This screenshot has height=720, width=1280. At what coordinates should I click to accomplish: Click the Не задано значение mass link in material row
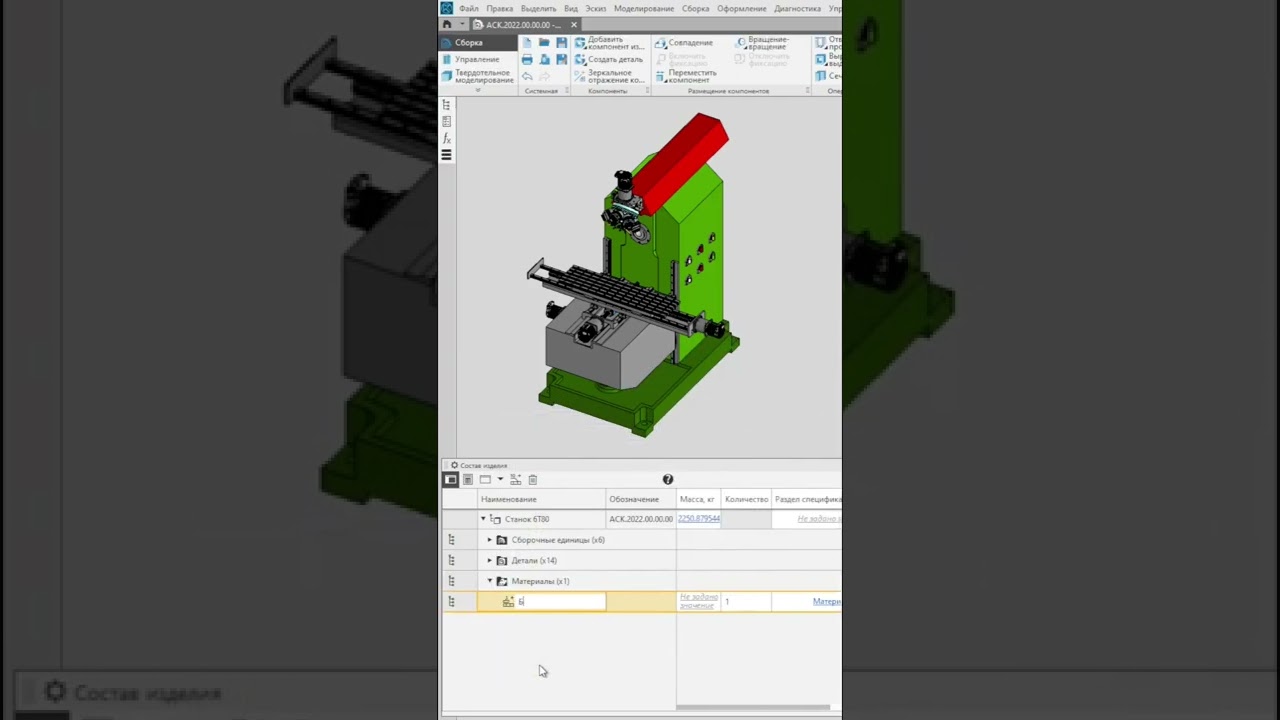(699, 601)
